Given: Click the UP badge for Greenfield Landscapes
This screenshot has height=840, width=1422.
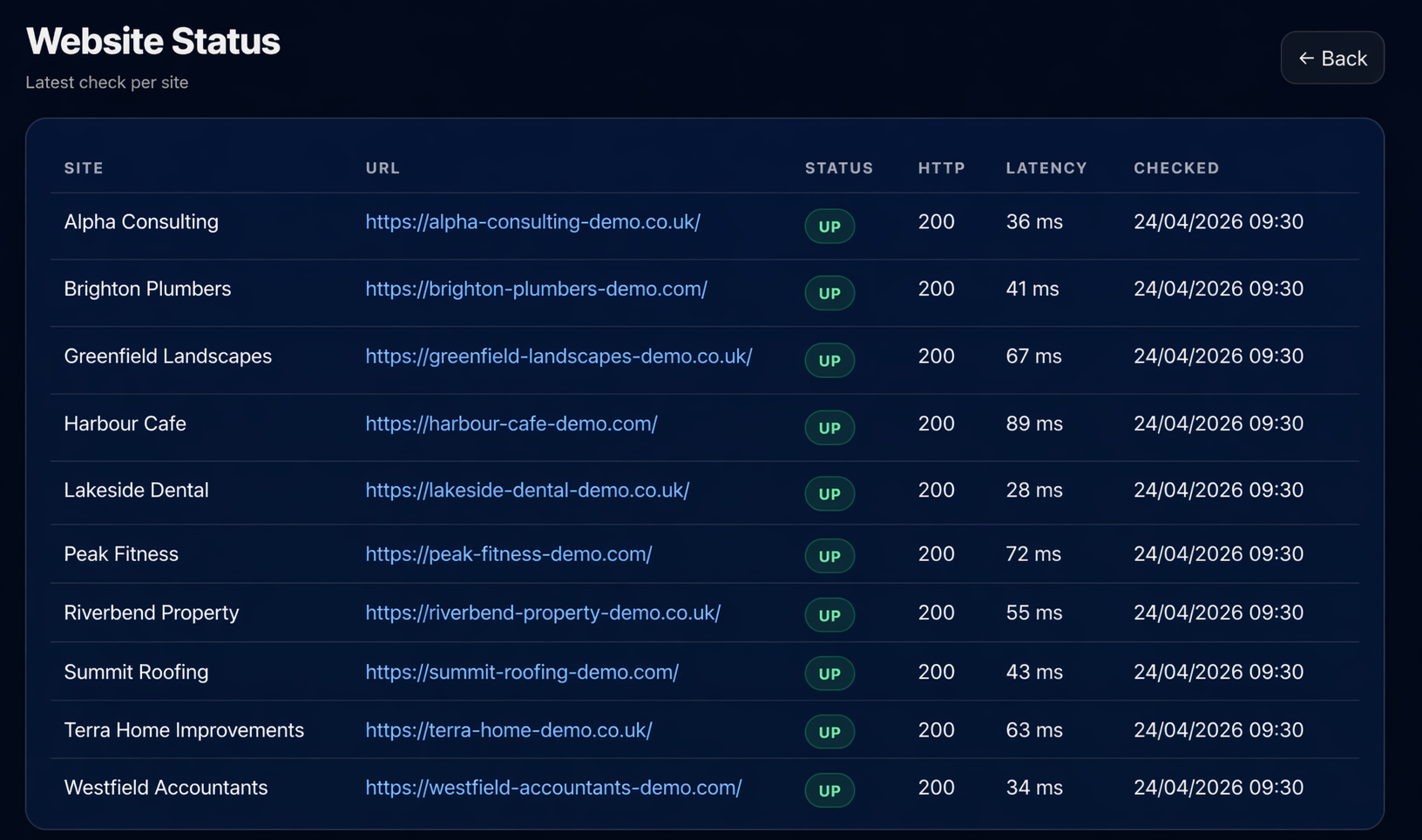Looking at the screenshot, I should (829, 361).
